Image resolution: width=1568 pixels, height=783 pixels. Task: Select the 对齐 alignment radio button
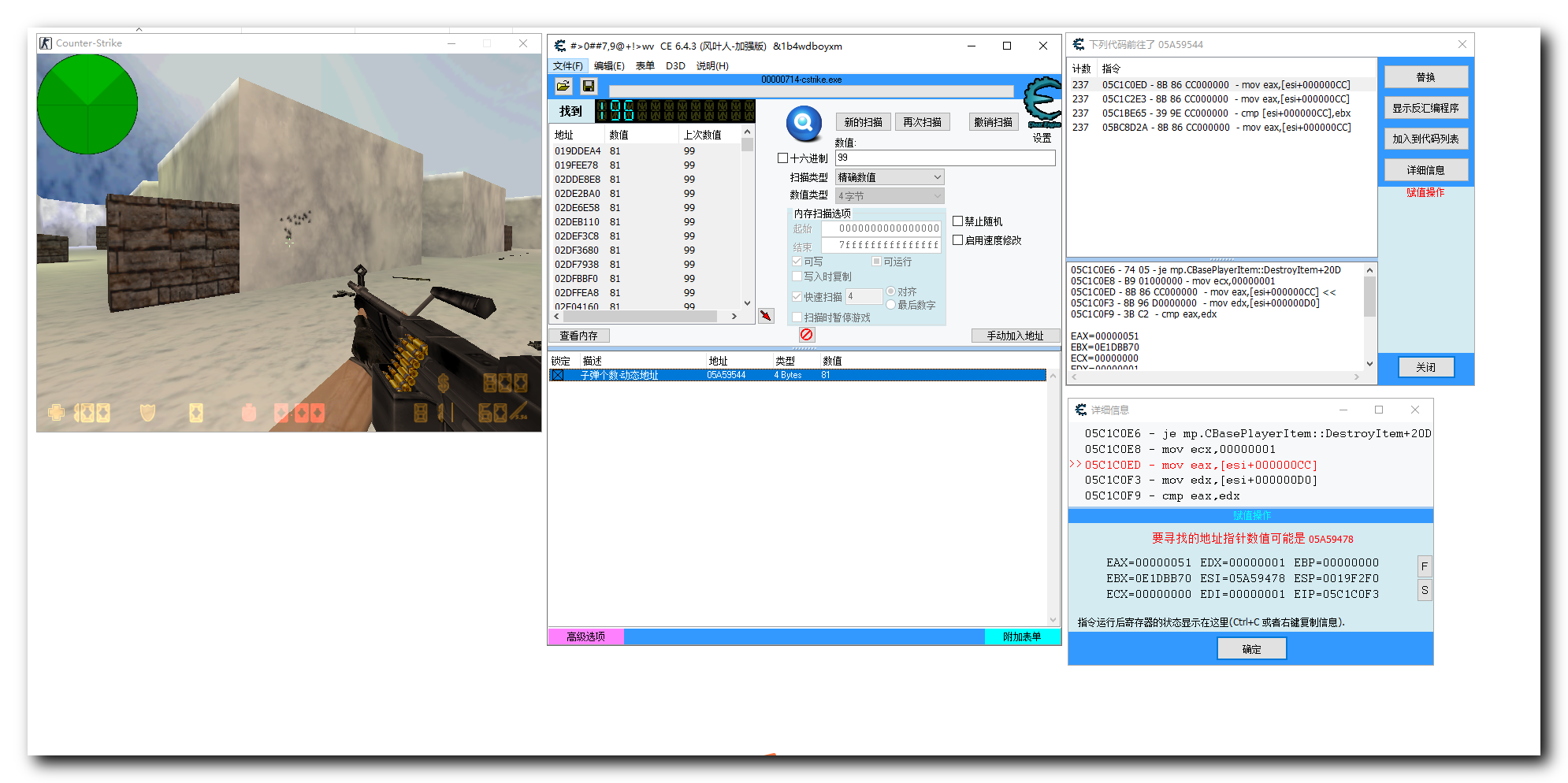click(890, 291)
